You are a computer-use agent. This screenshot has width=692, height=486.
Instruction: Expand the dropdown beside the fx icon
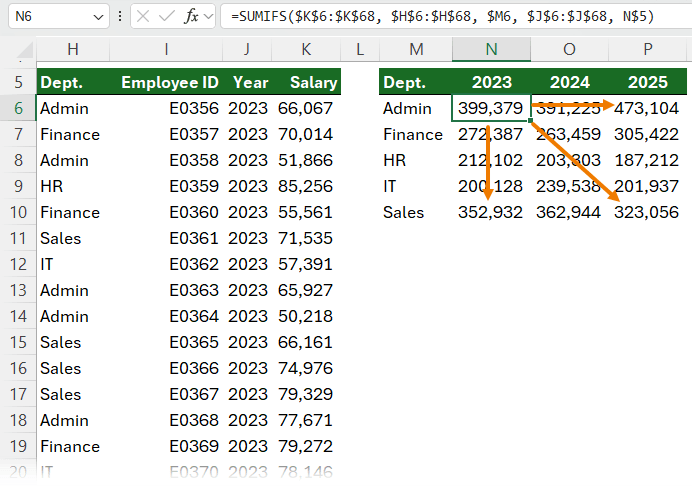(x=209, y=17)
